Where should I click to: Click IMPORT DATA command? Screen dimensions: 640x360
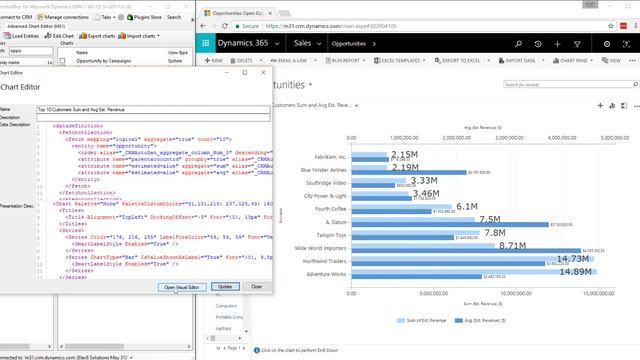click(x=517, y=60)
